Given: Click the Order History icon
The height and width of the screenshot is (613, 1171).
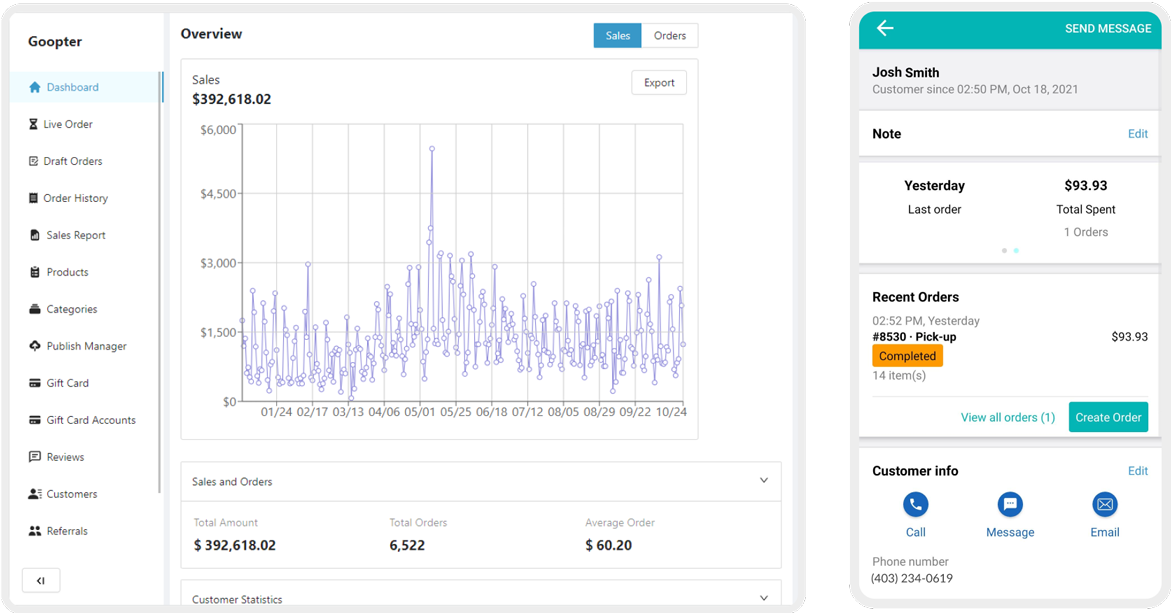Looking at the screenshot, I should click(33, 198).
